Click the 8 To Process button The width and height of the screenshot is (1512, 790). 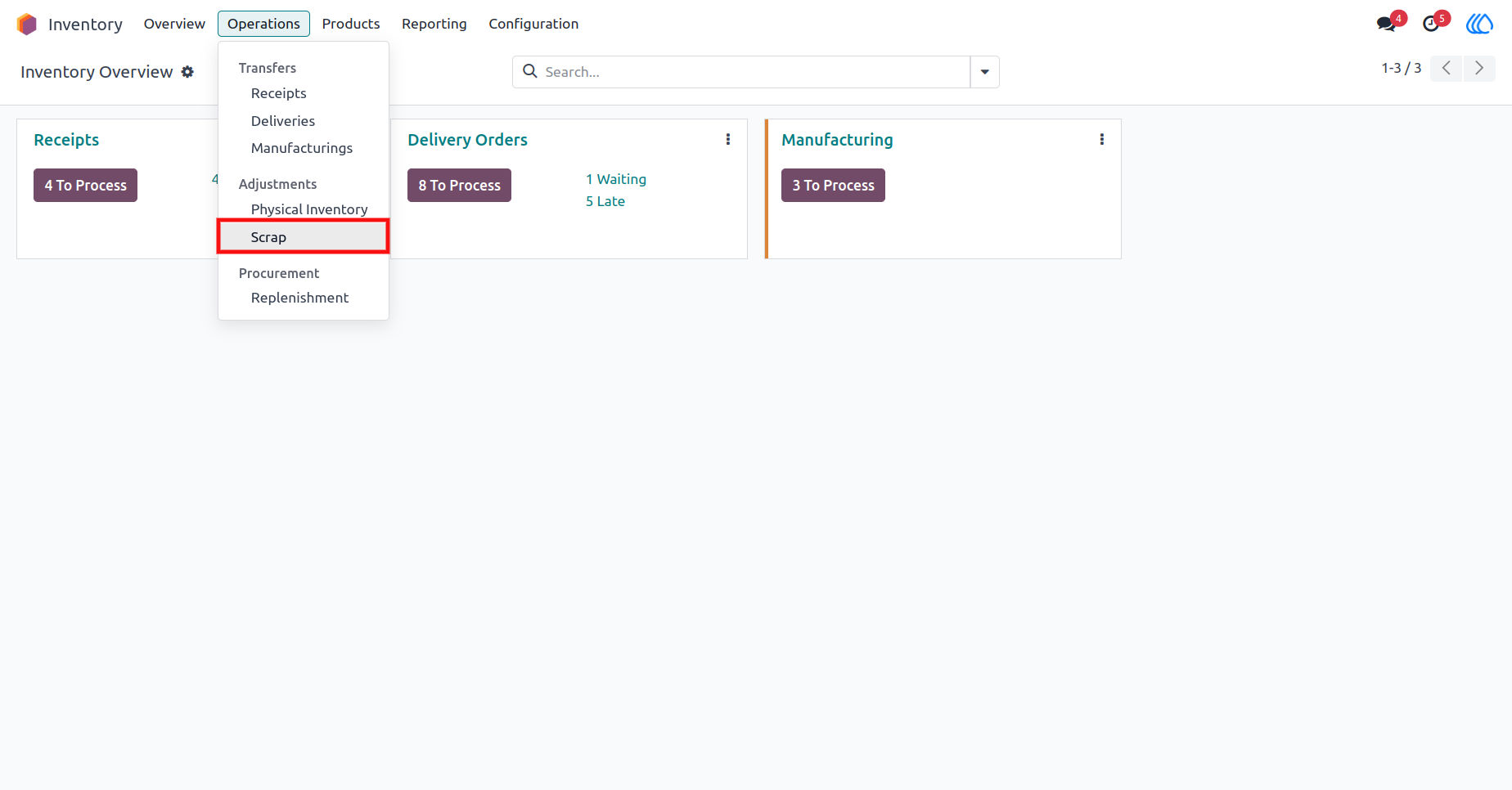459,185
